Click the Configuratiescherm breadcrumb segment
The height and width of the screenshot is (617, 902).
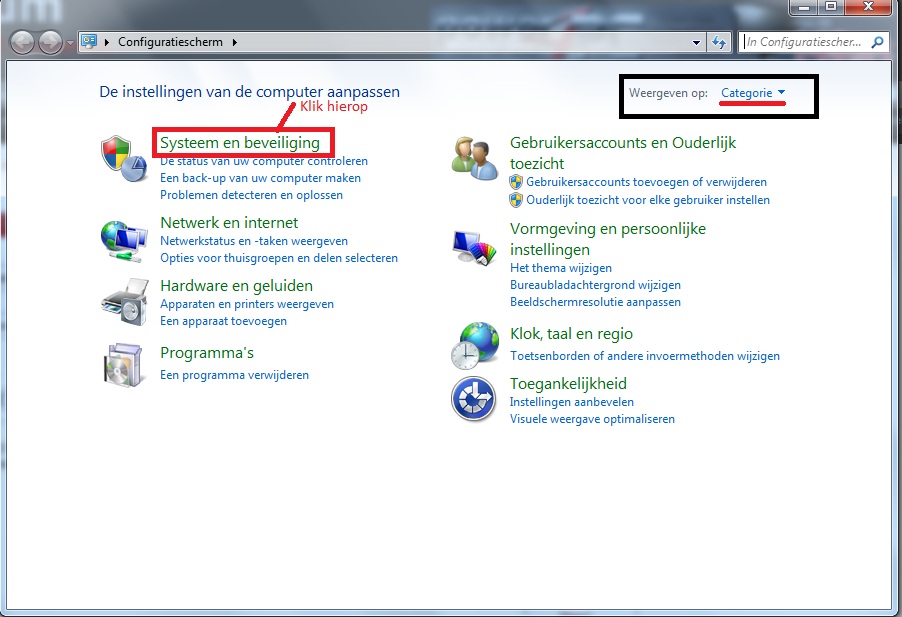click(170, 42)
